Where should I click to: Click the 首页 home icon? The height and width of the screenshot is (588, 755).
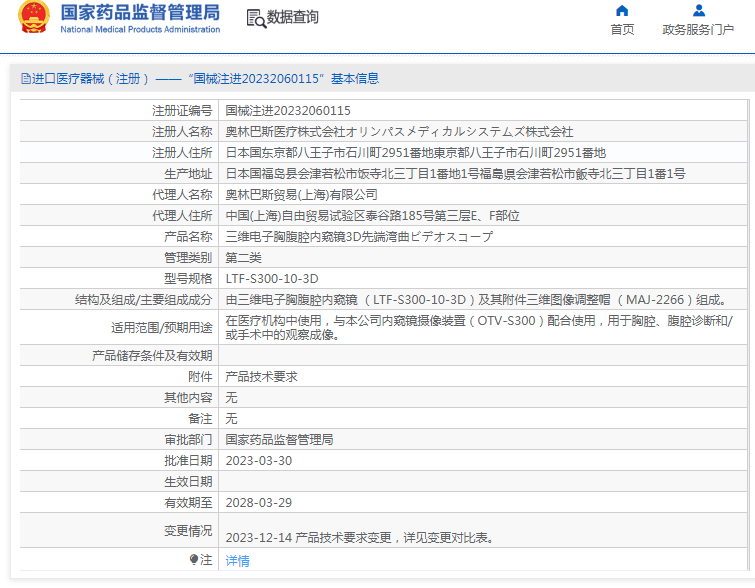(x=622, y=11)
